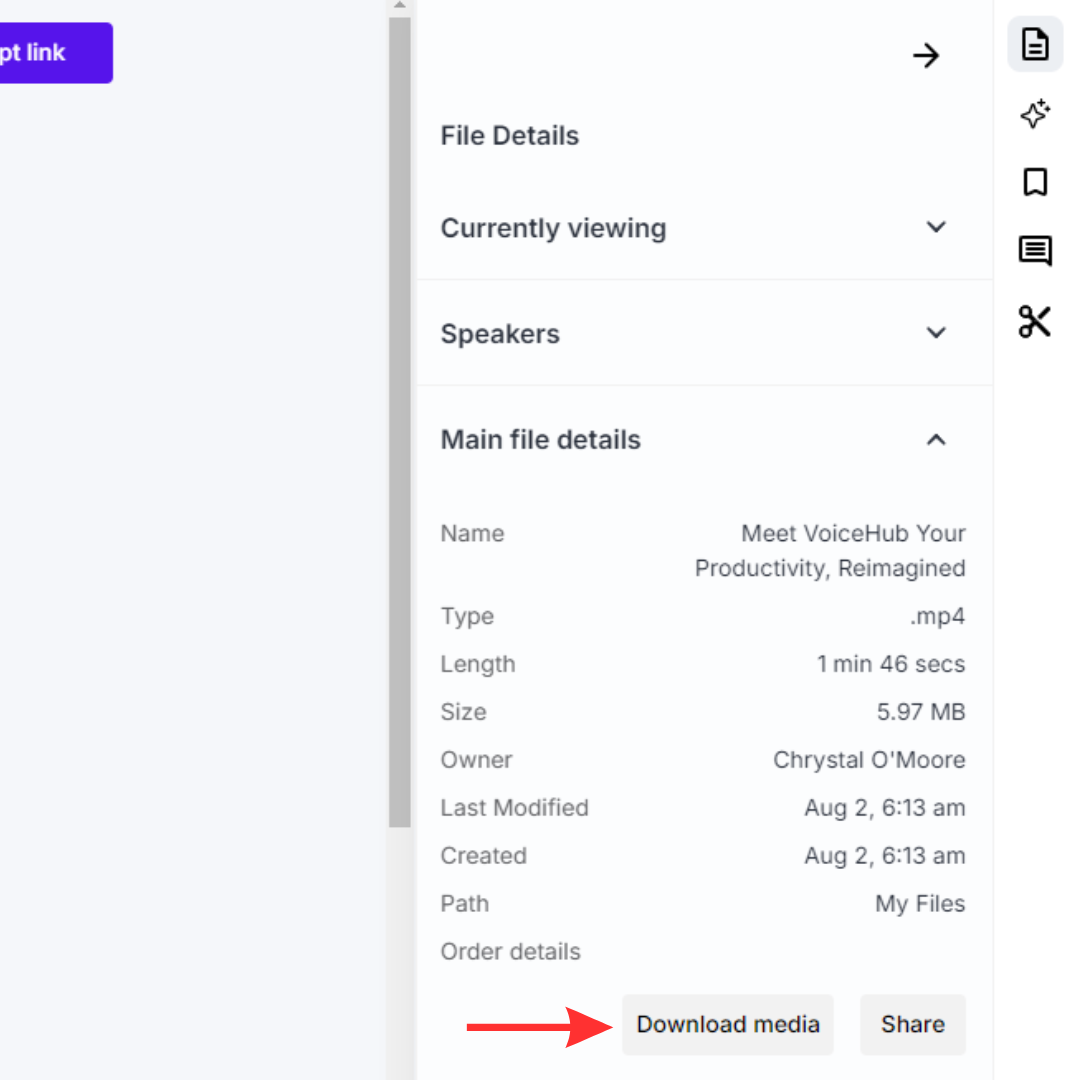Click the 'Order details' label
This screenshot has width=1080, height=1080.
[510, 951]
